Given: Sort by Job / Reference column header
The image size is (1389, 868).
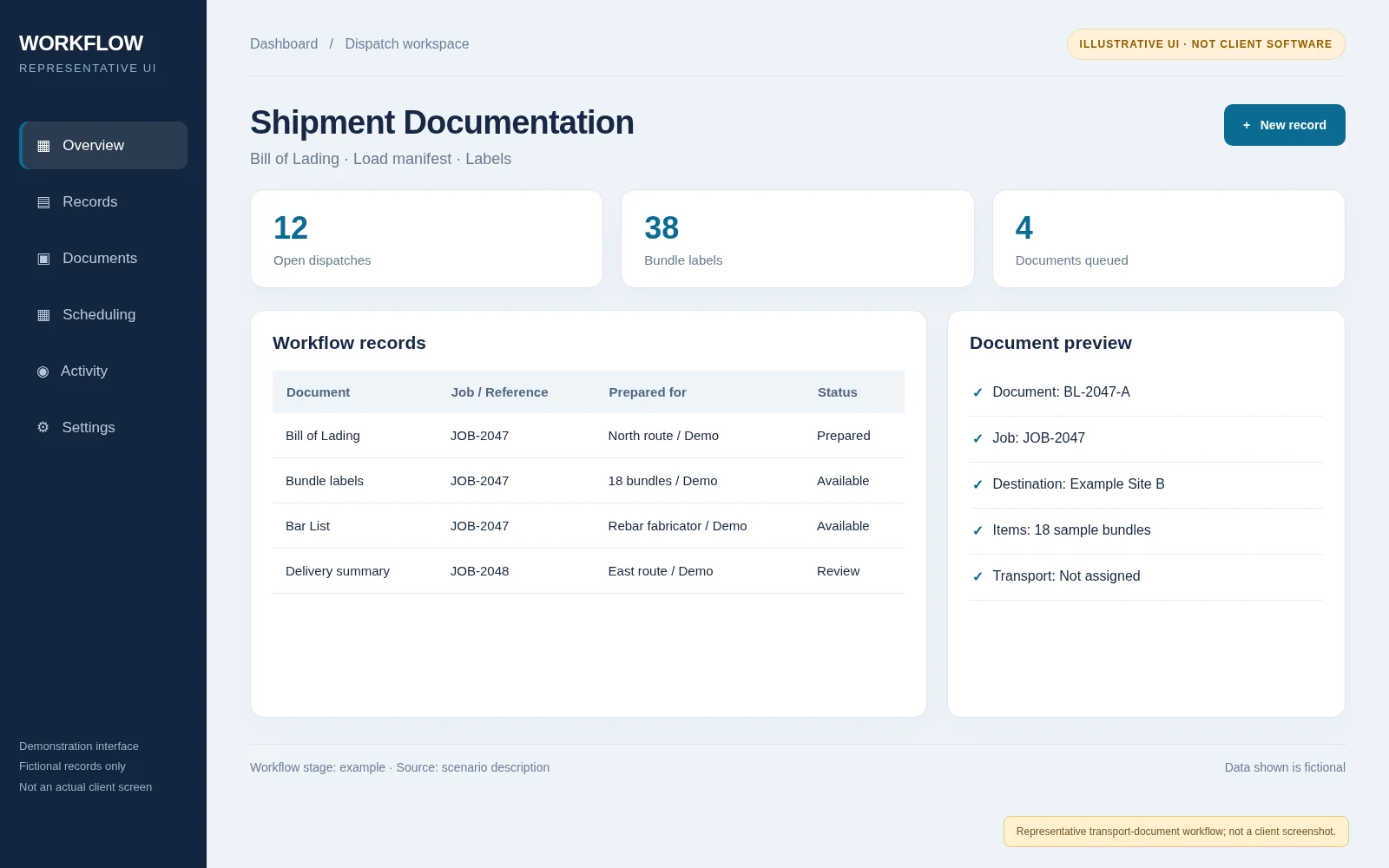Looking at the screenshot, I should 499,392.
